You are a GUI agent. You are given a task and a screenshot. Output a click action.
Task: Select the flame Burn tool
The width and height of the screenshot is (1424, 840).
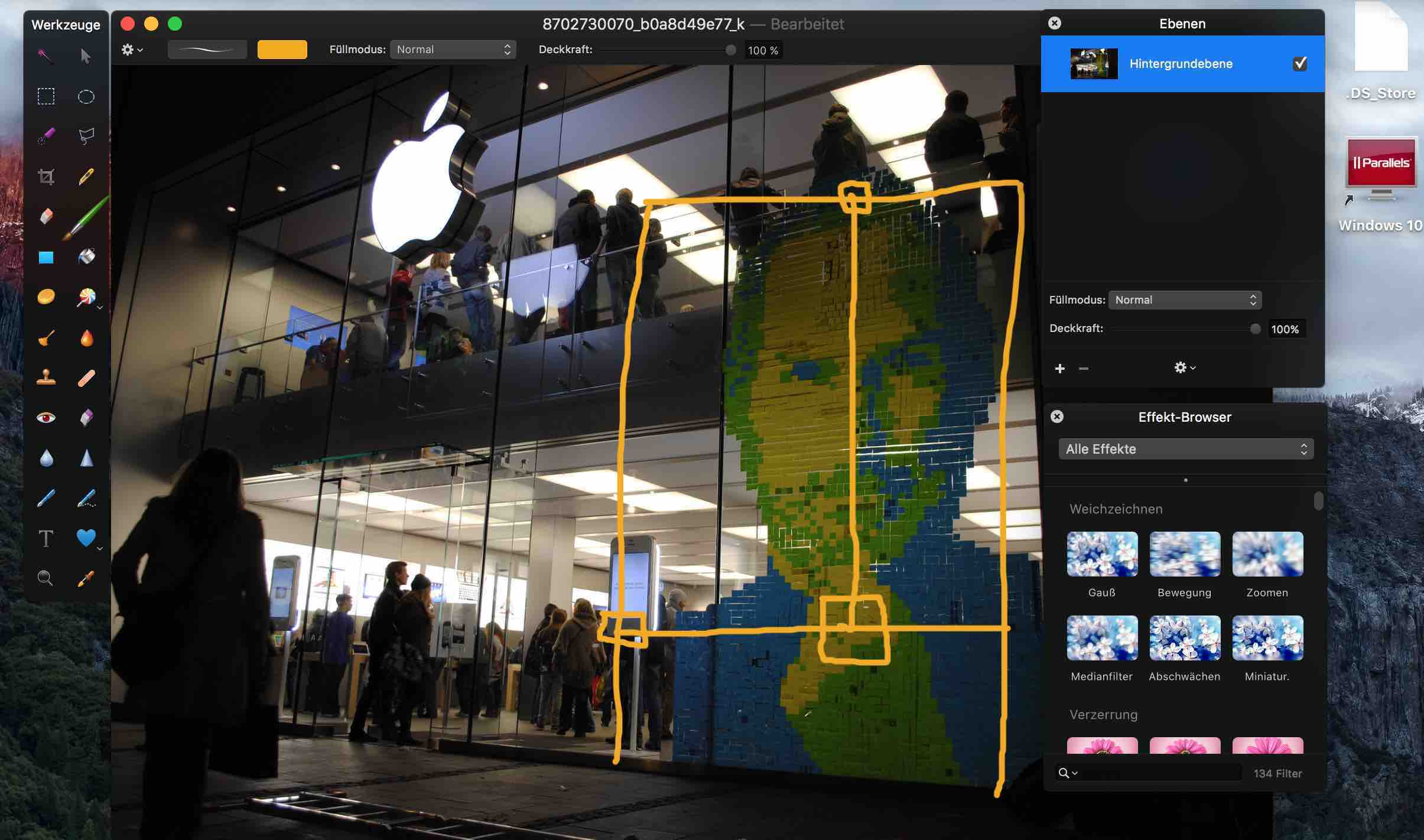[86, 338]
